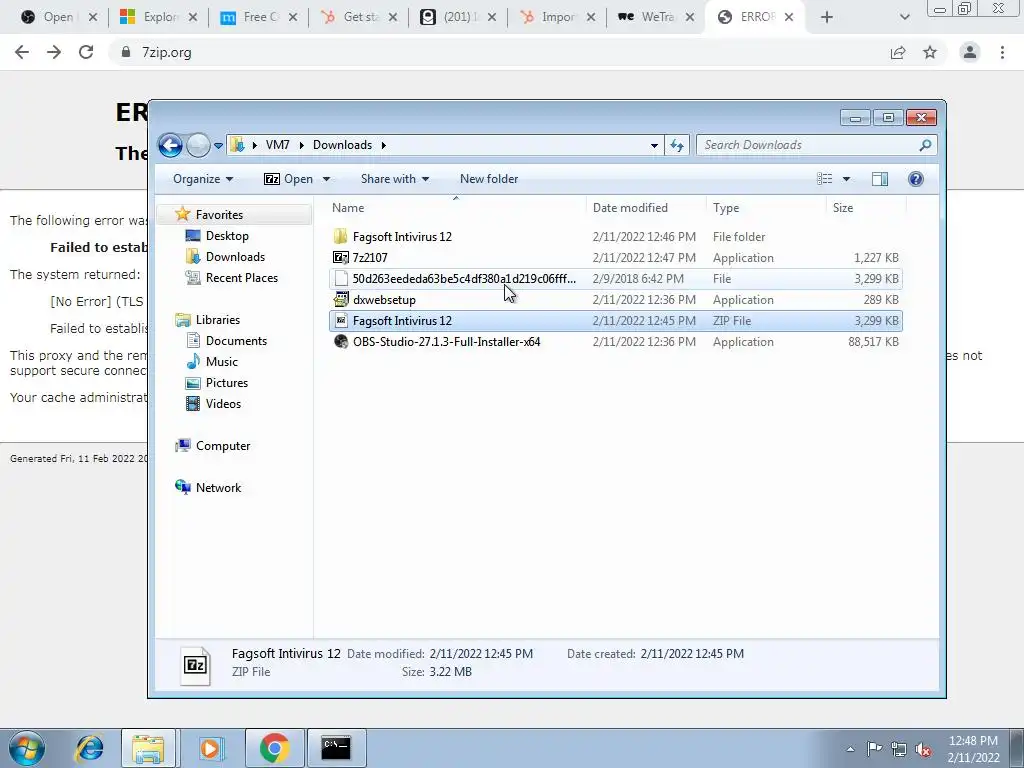Expand the Open button dropdown arrow
1024x768 pixels.
click(327, 179)
